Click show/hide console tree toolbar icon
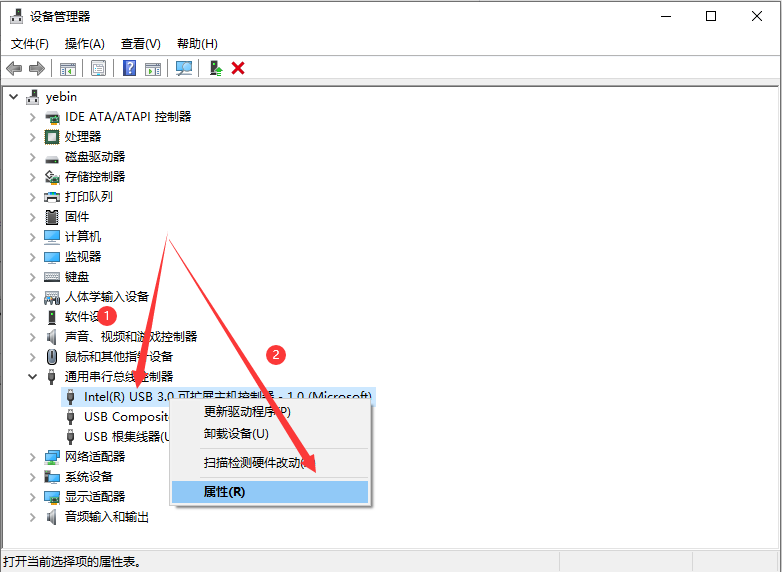This screenshot has width=782, height=572. pos(68,68)
